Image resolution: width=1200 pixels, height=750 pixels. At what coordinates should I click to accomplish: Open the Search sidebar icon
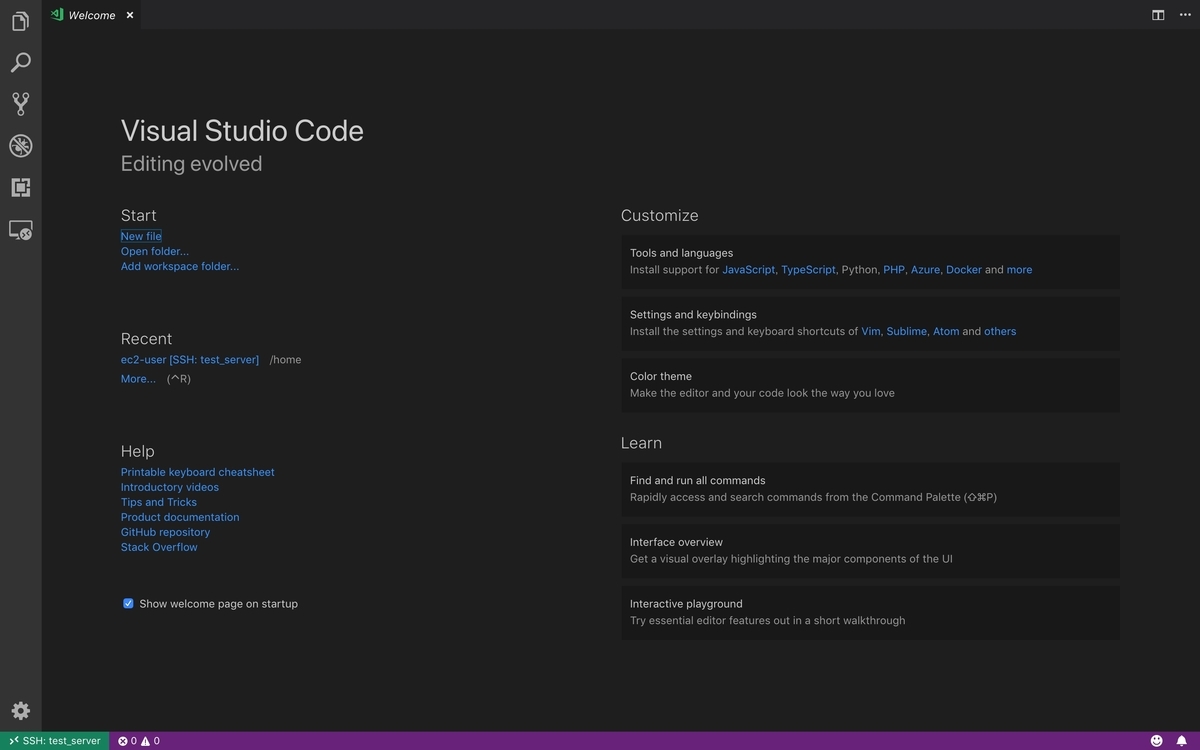click(20, 61)
